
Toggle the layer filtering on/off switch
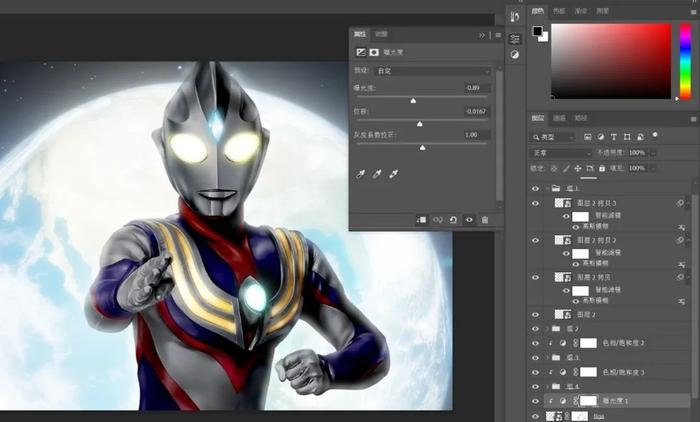pyautogui.click(x=655, y=135)
